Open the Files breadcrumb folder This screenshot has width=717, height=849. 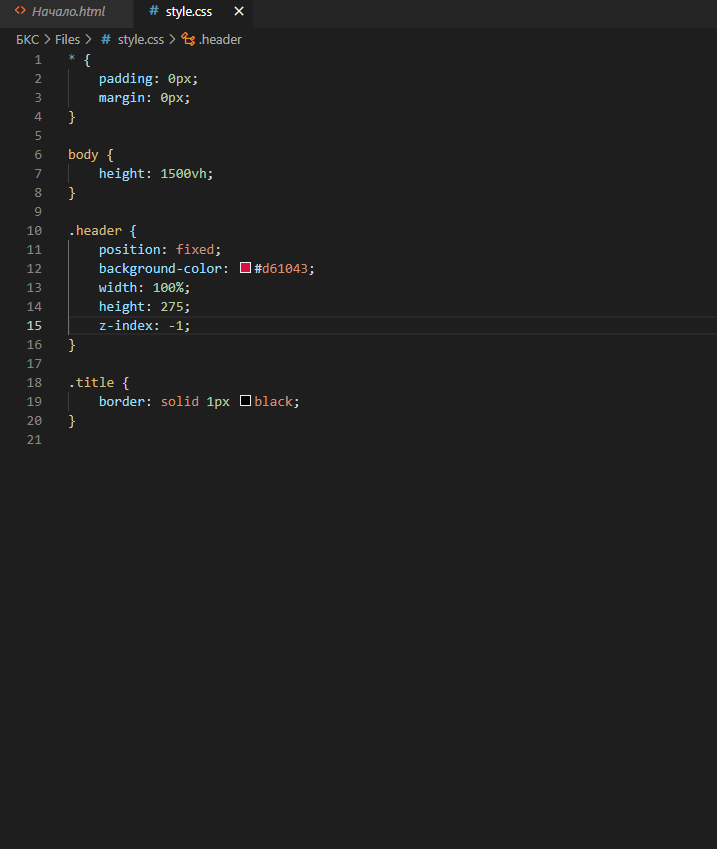pyautogui.click(x=67, y=40)
